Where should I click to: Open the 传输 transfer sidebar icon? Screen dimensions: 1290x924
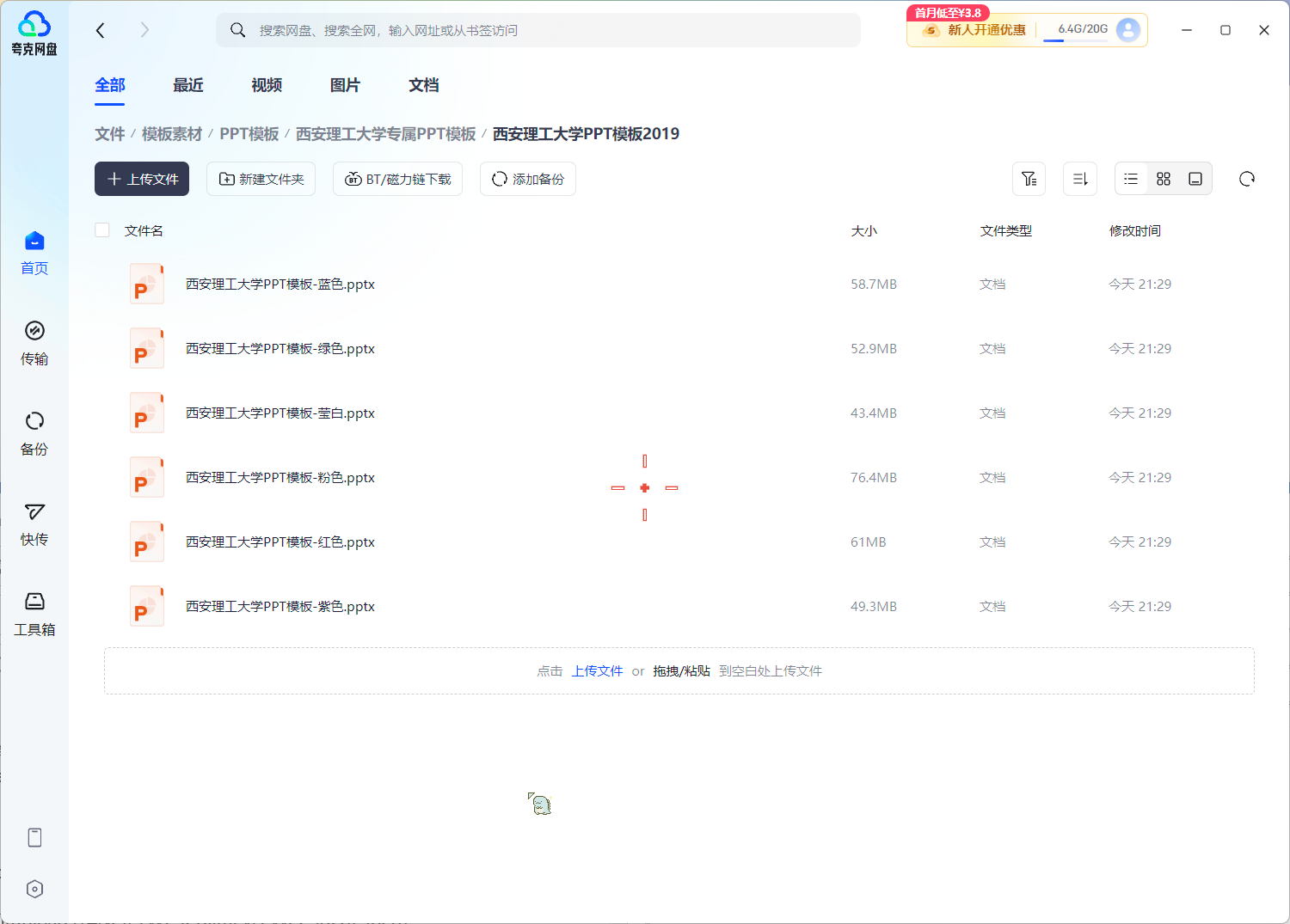tap(34, 331)
